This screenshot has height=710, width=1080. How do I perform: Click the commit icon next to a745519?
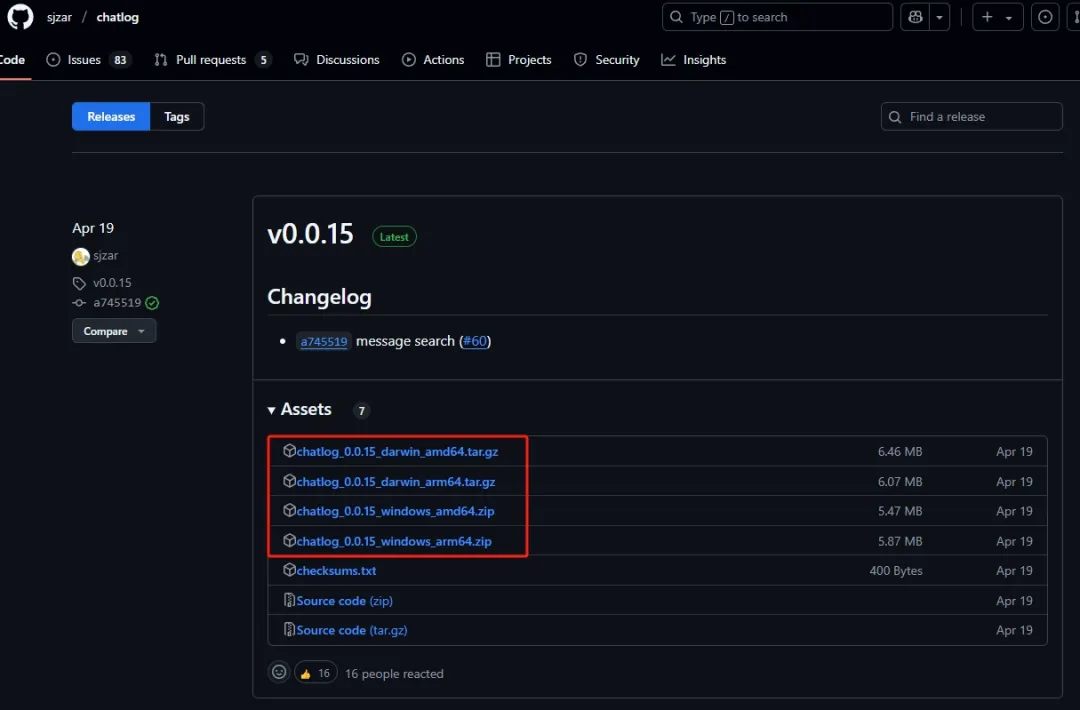79,303
